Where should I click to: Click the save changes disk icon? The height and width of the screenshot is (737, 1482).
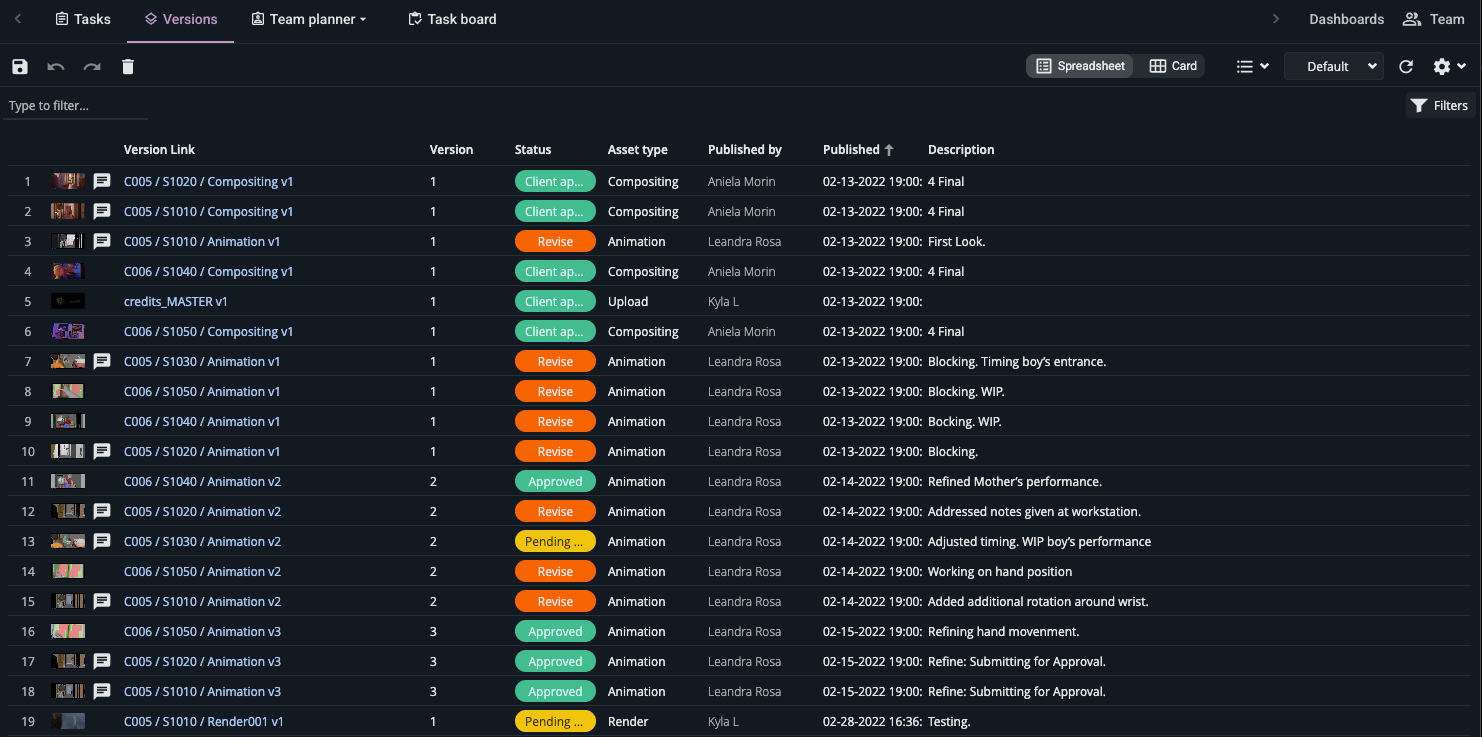20,67
